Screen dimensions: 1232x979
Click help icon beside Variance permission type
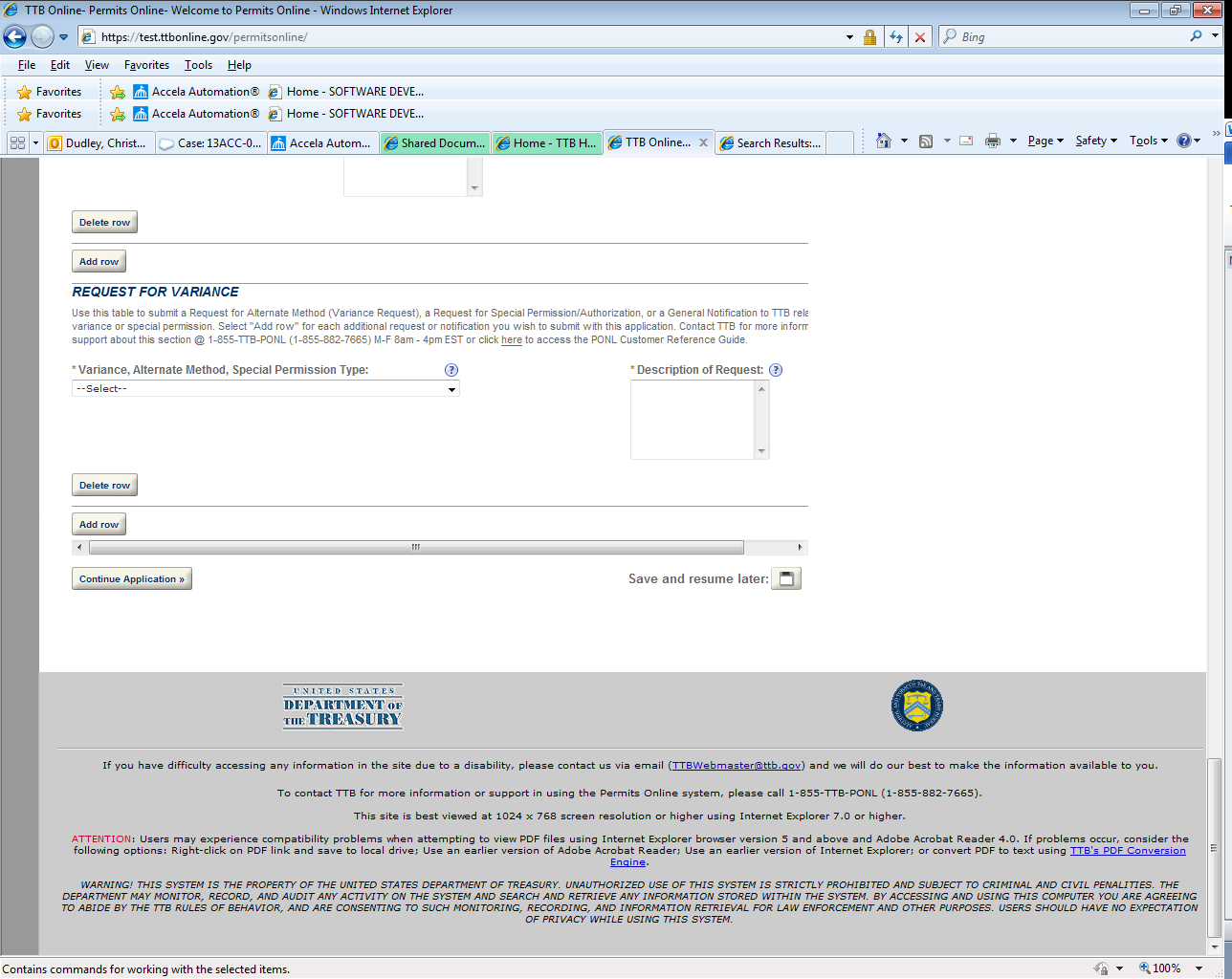451,370
